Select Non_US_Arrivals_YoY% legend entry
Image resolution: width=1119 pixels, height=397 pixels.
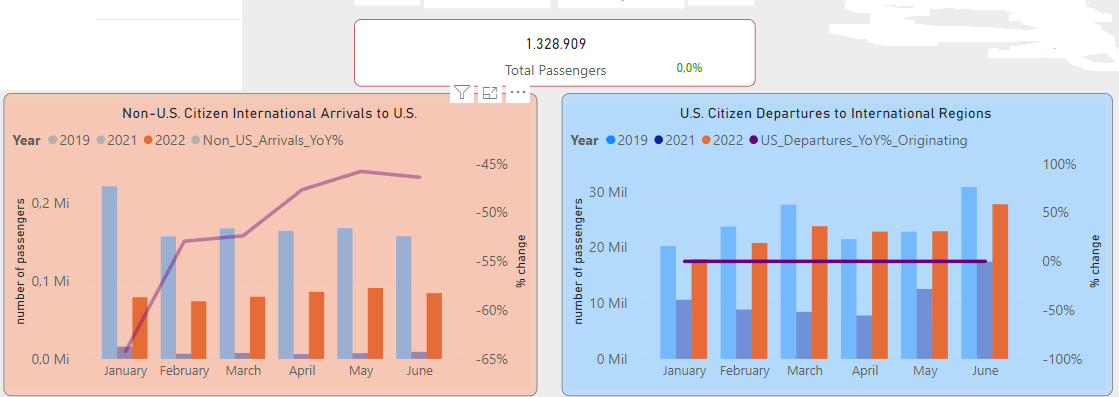pyautogui.click(x=267, y=140)
